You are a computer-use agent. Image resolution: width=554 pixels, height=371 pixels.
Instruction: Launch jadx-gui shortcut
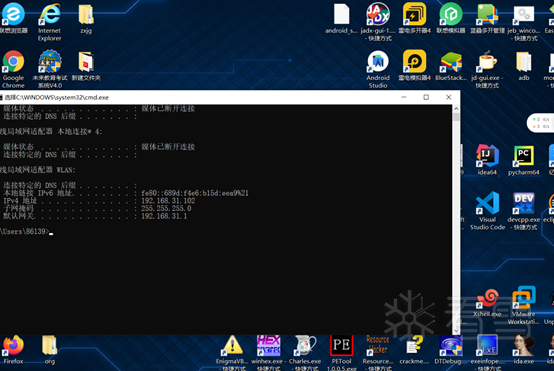click(x=378, y=22)
